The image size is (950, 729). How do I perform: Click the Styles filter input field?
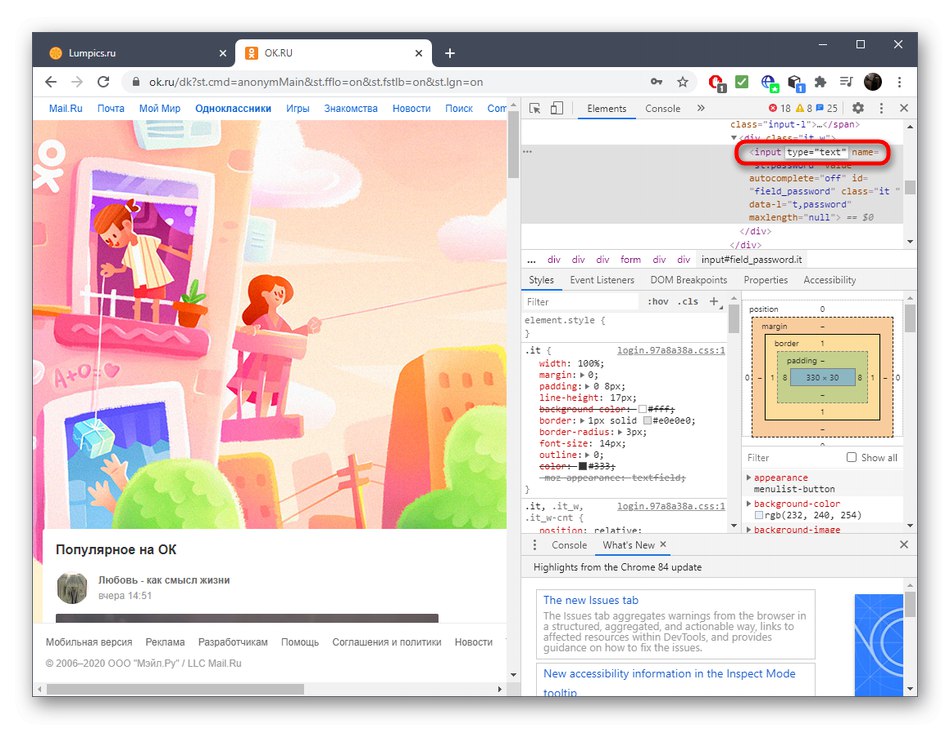(580, 301)
